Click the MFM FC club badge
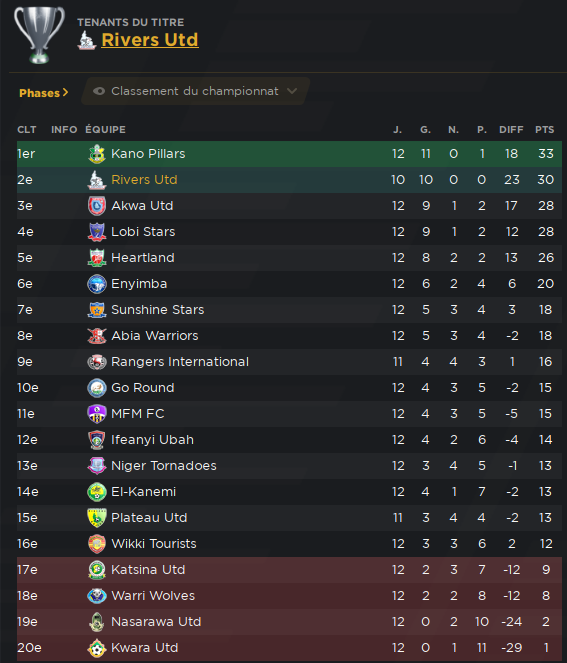This screenshot has height=663, width=567. [x=97, y=414]
